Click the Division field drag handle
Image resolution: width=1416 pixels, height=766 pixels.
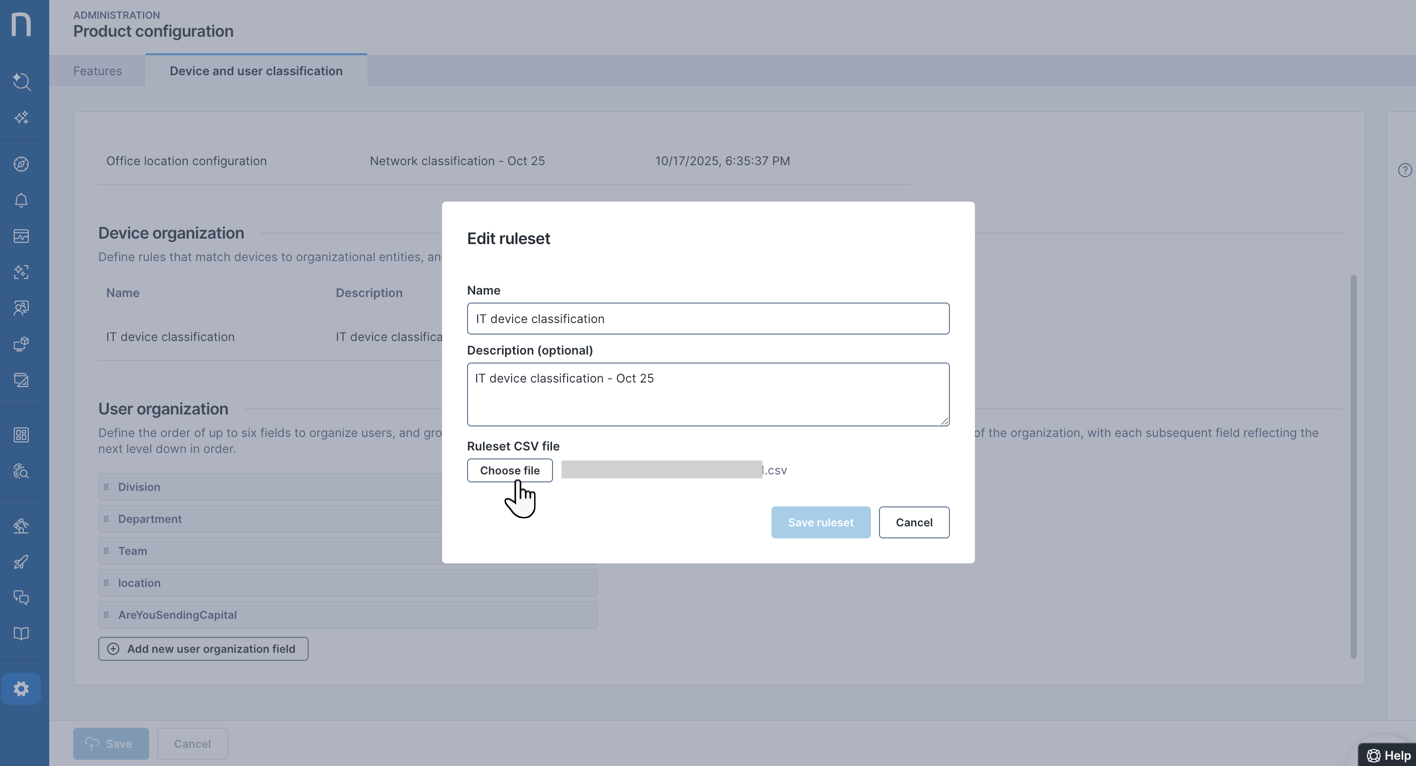[x=106, y=487]
